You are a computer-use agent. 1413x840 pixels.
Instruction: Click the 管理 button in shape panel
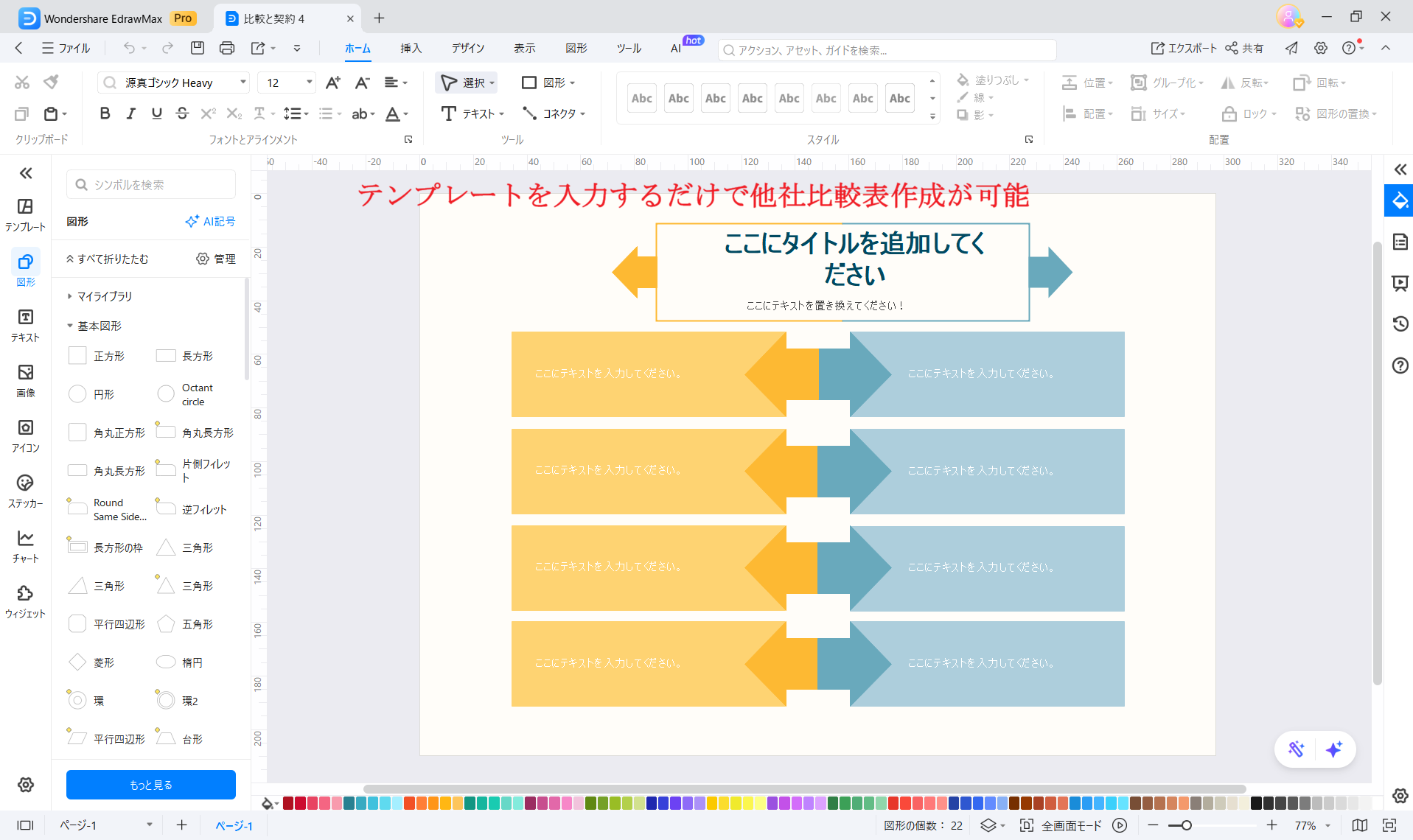click(x=216, y=259)
